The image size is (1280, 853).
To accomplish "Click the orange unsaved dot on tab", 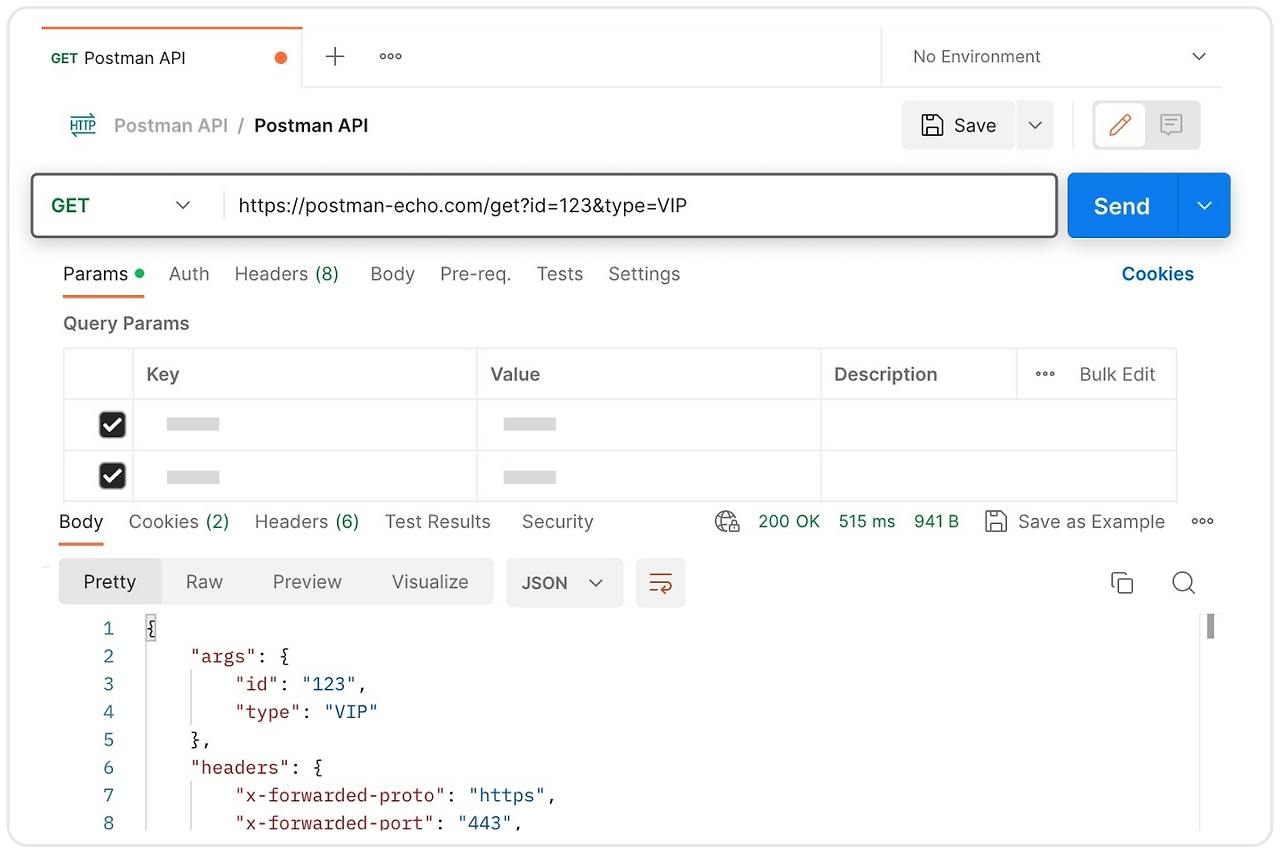I will pos(281,58).
